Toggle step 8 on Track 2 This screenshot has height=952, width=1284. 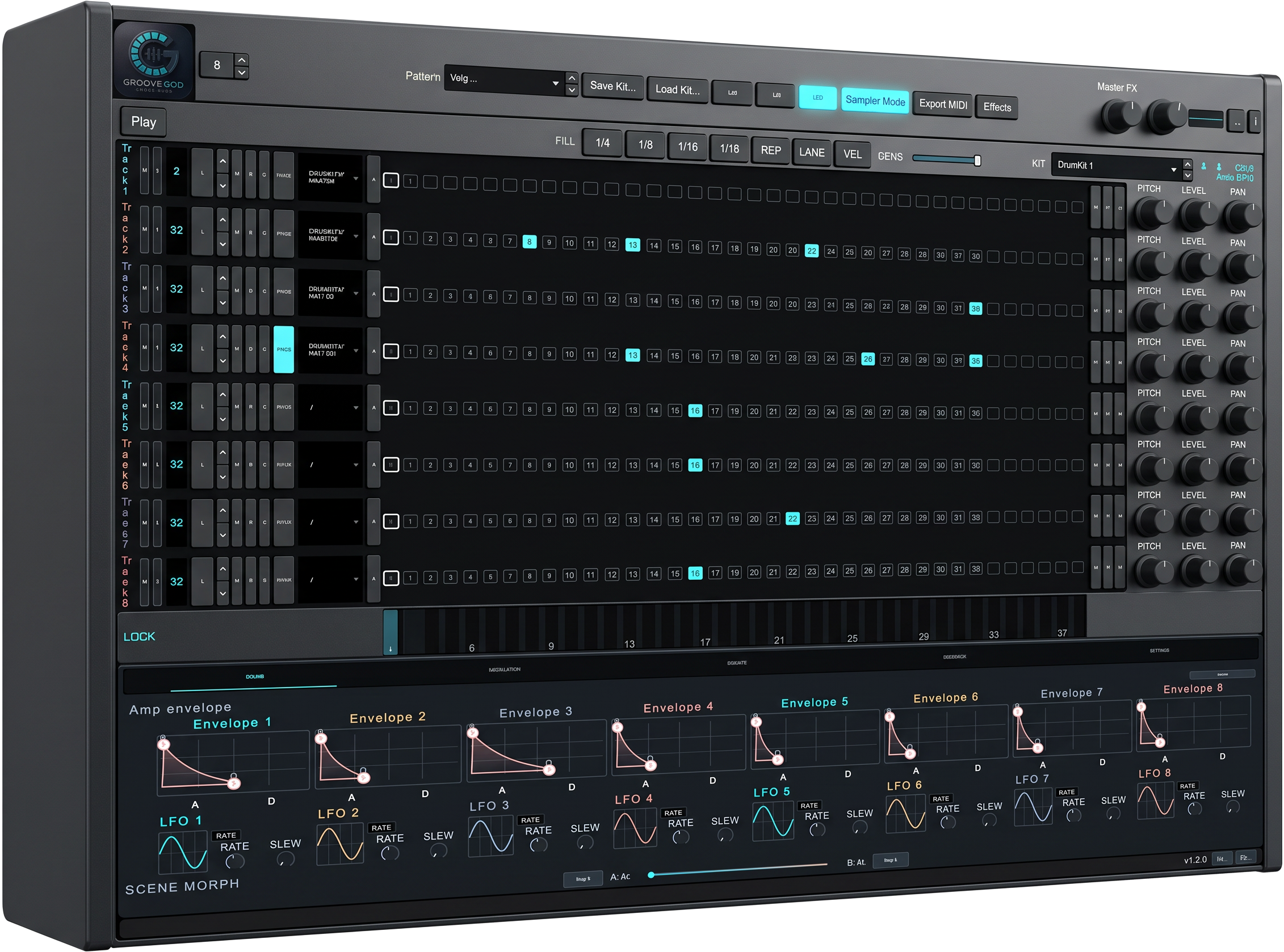click(x=529, y=242)
